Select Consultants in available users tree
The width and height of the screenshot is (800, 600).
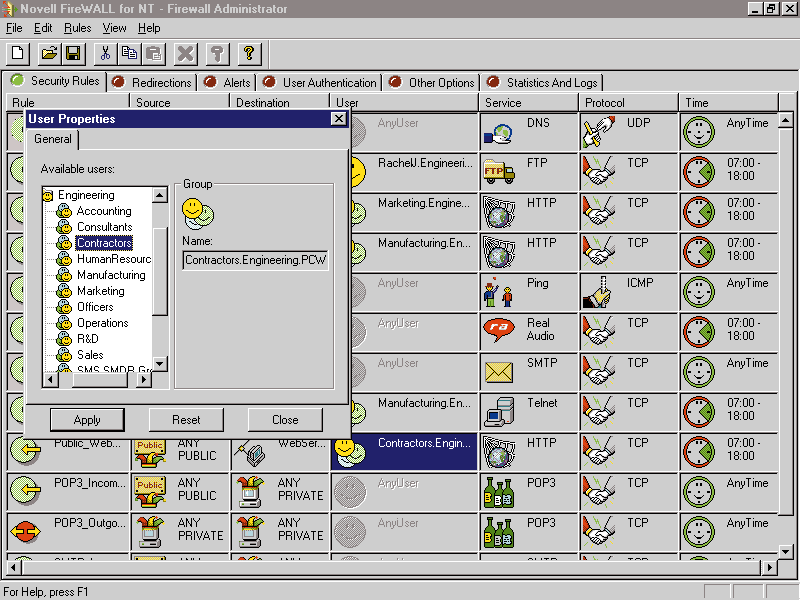coord(105,227)
